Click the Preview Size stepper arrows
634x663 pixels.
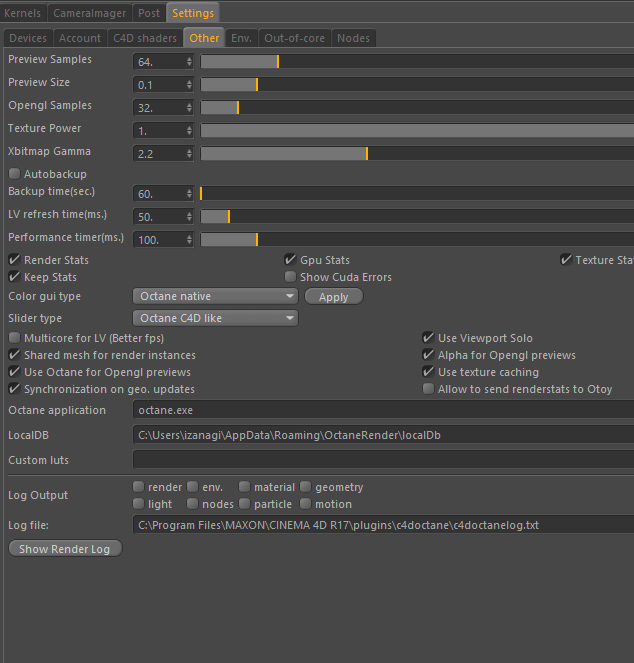[189, 85]
